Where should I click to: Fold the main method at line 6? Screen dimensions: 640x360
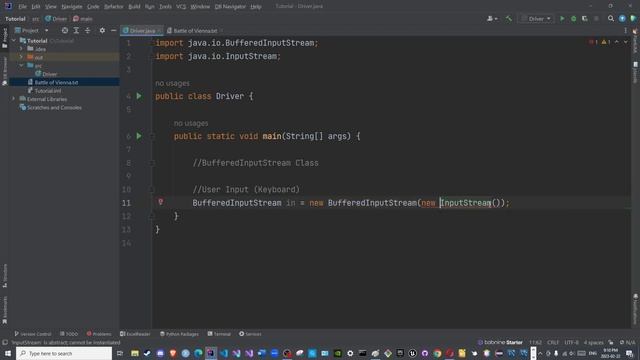click(x=151, y=136)
